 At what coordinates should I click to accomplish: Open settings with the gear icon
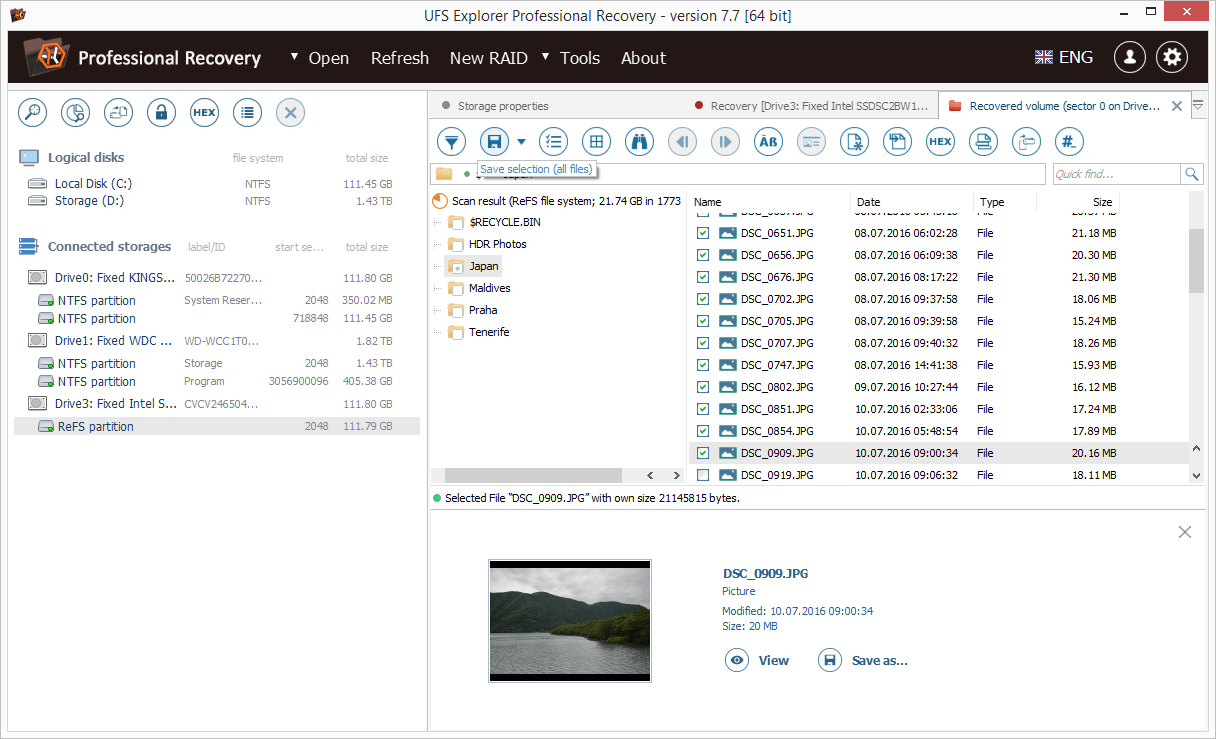[x=1172, y=57]
